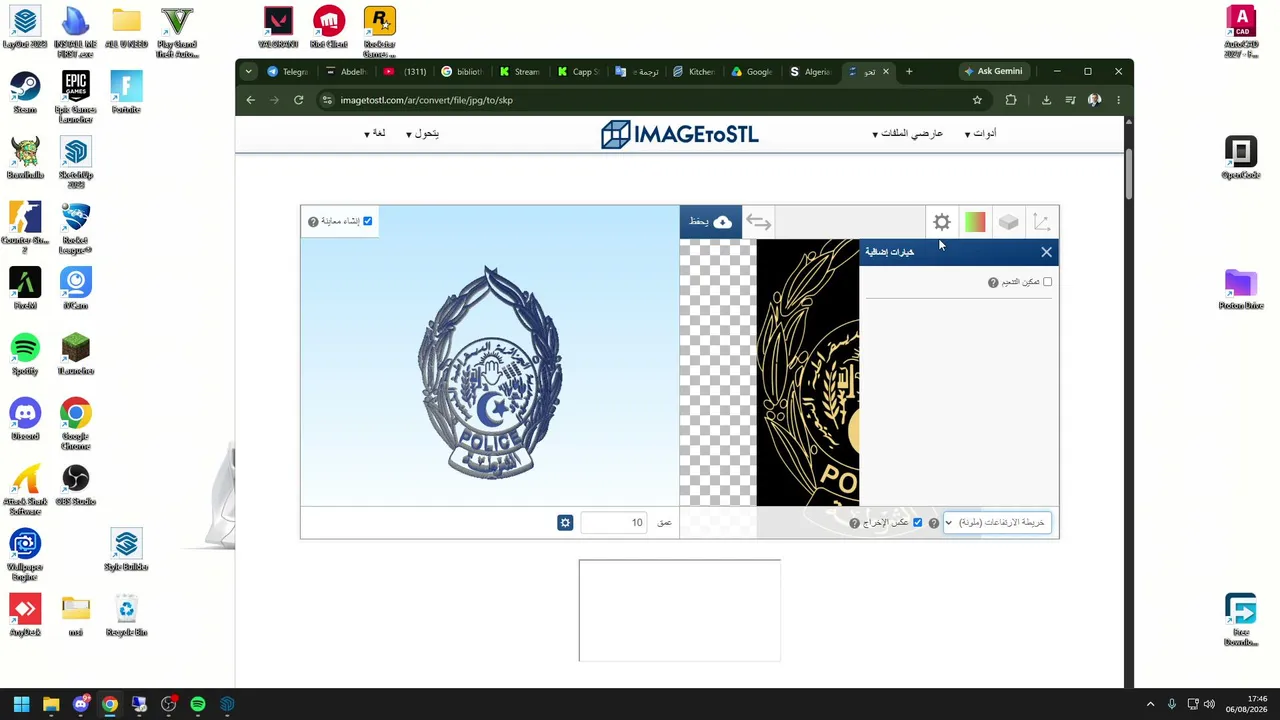Bookmark this page with the star icon
This screenshot has height=720, width=1280.
pyautogui.click(x=977, y=100)
